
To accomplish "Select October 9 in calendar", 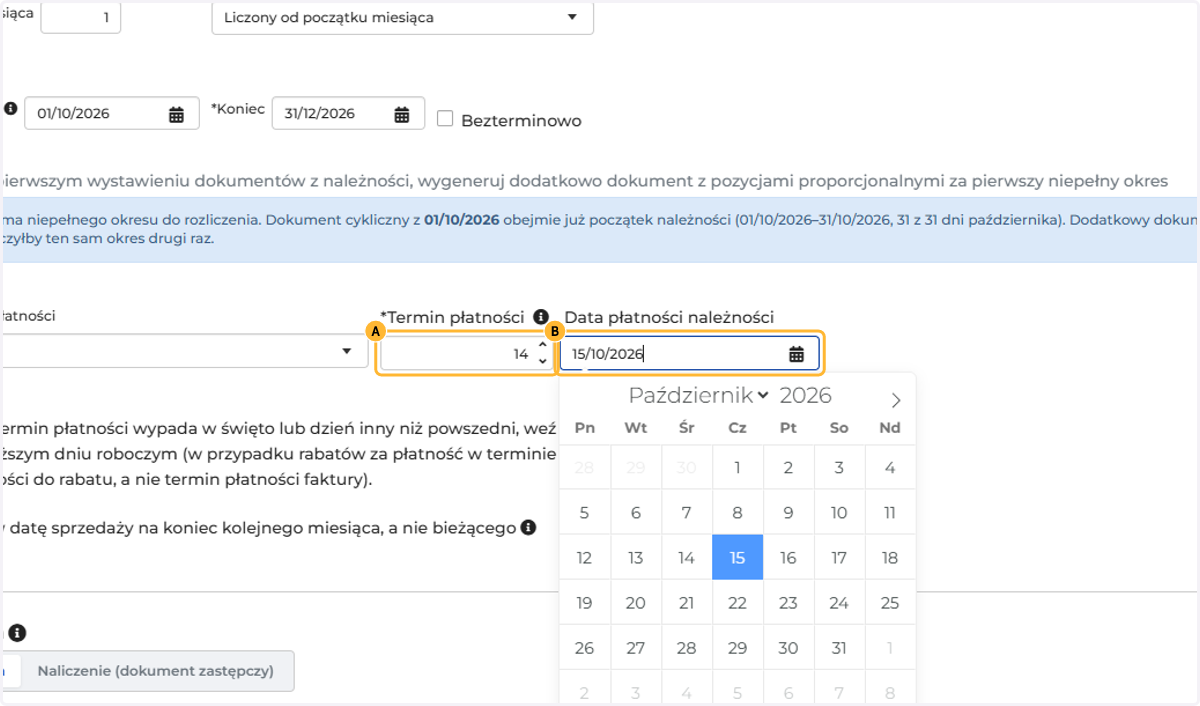I will point(788,512).
